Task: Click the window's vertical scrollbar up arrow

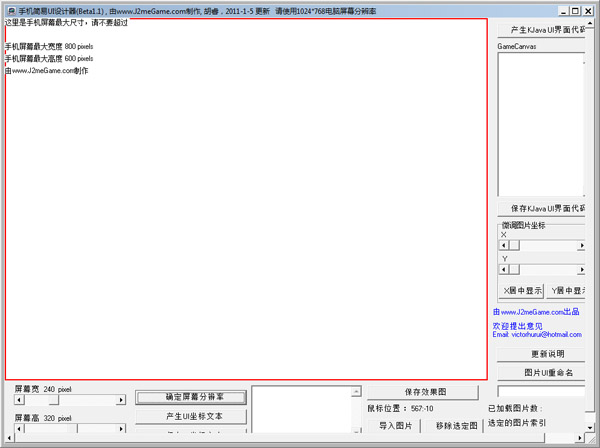Action: click(x=590, y=23)
